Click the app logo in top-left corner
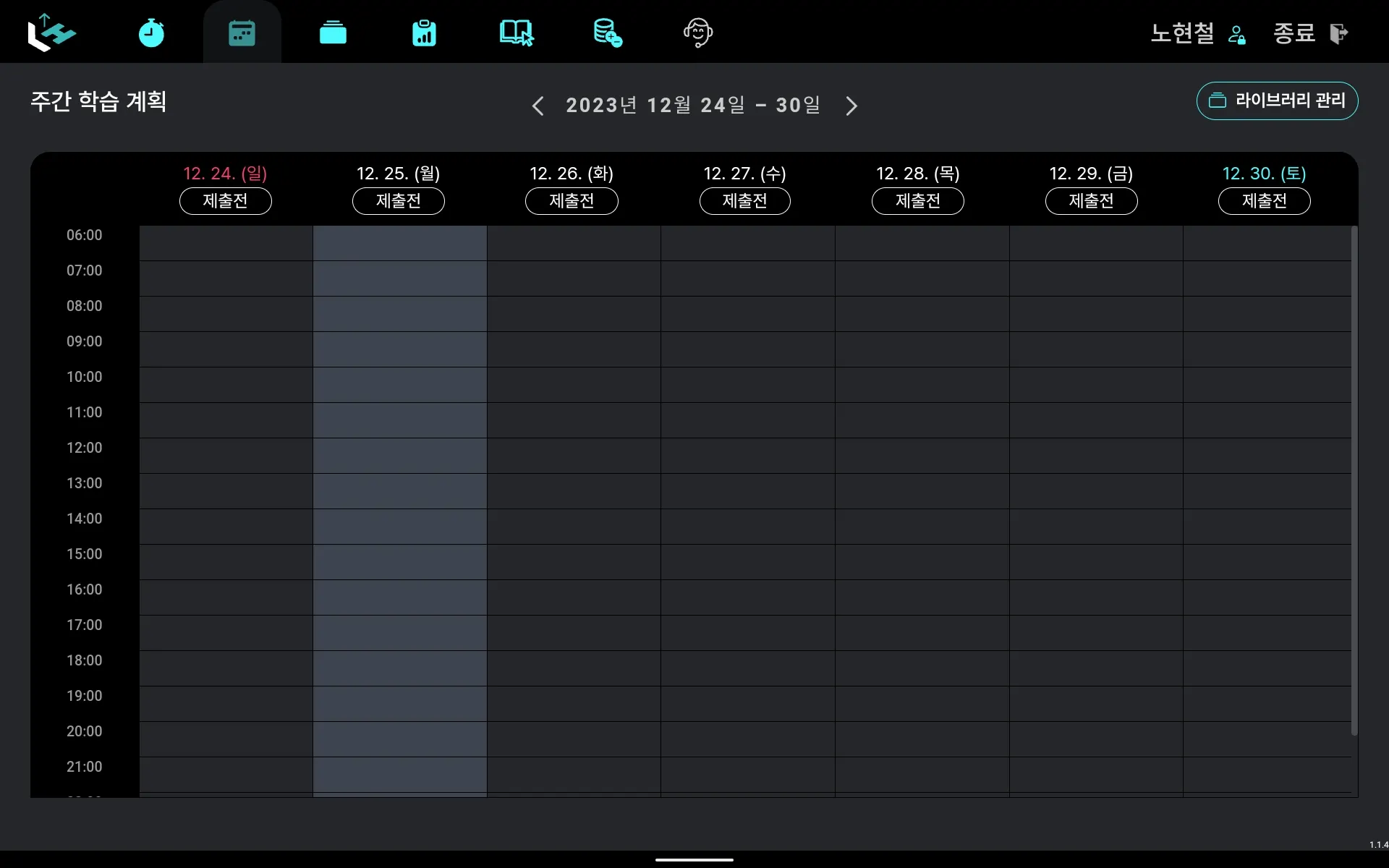 51,33
